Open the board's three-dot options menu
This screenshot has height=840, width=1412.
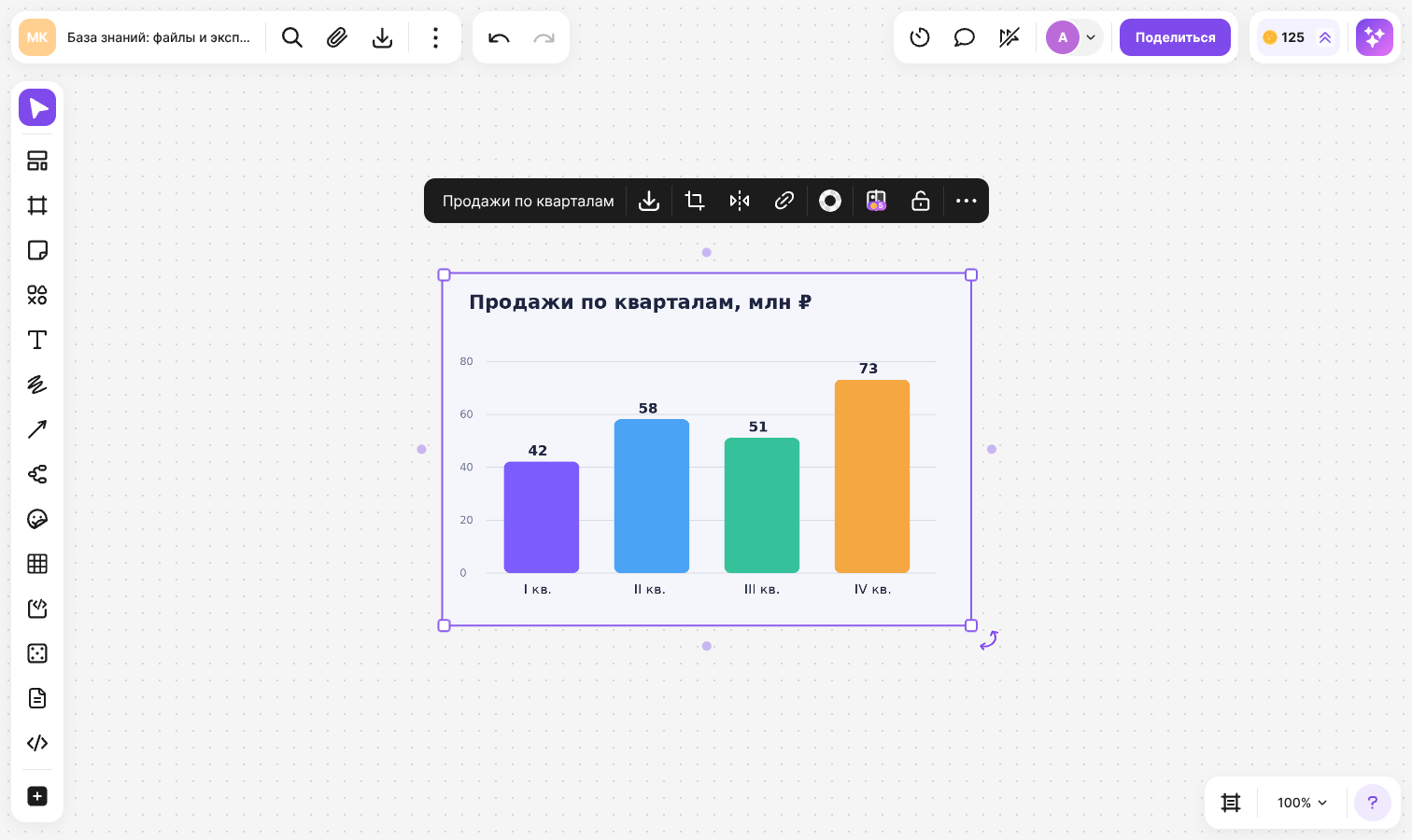(435, 37)
